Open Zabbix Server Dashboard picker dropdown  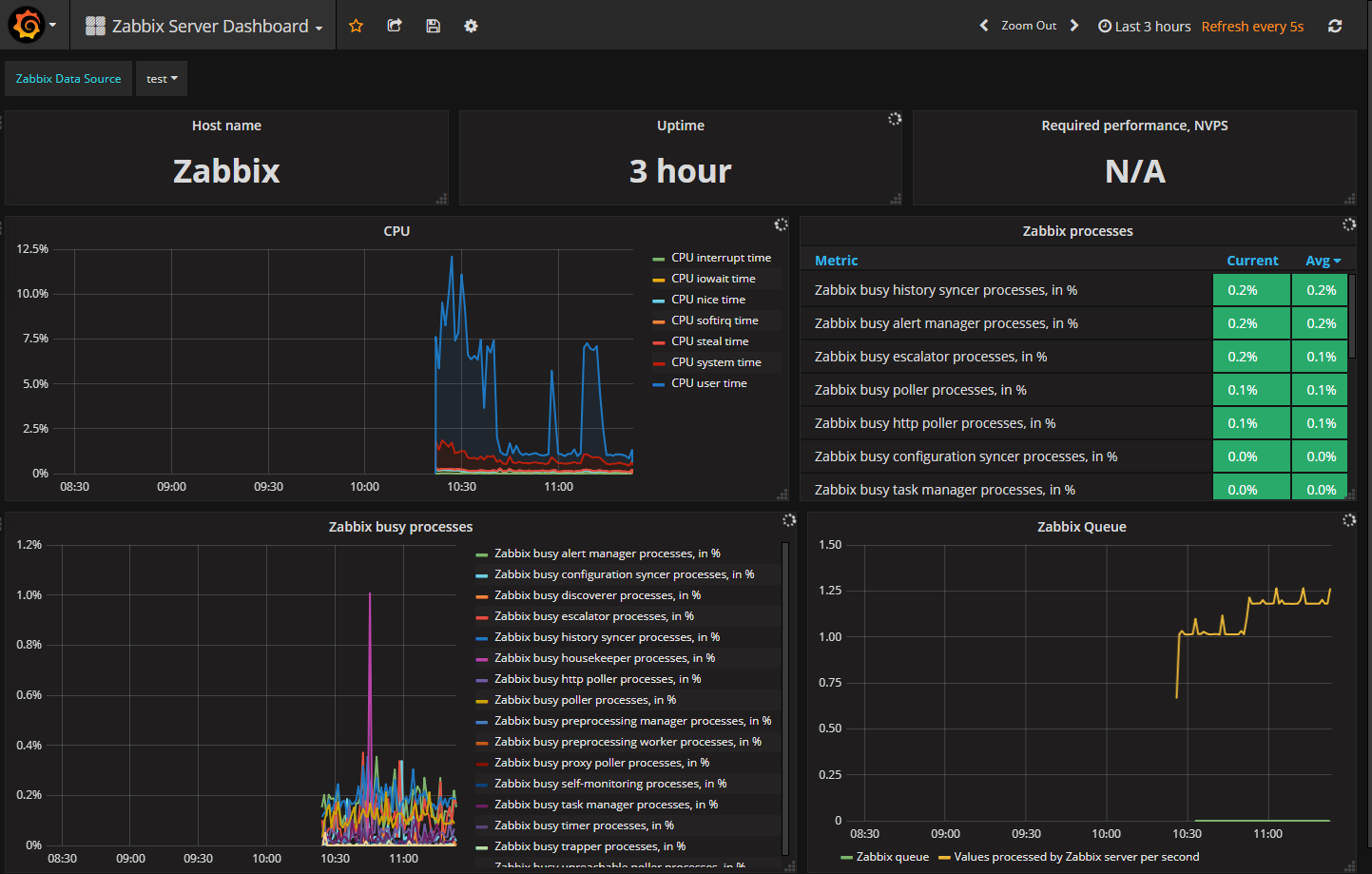click(204, 26)
